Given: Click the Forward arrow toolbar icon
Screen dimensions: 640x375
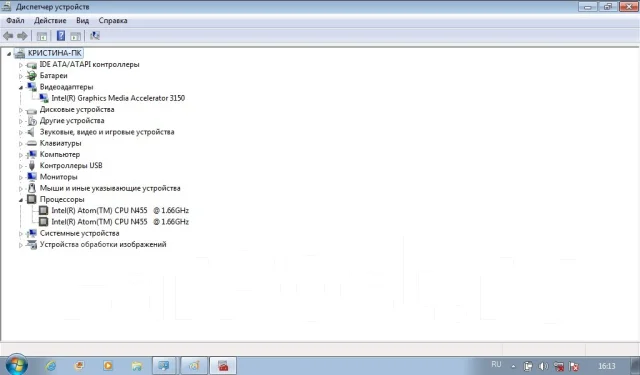Looking at the screenshot, I should 22,36.
